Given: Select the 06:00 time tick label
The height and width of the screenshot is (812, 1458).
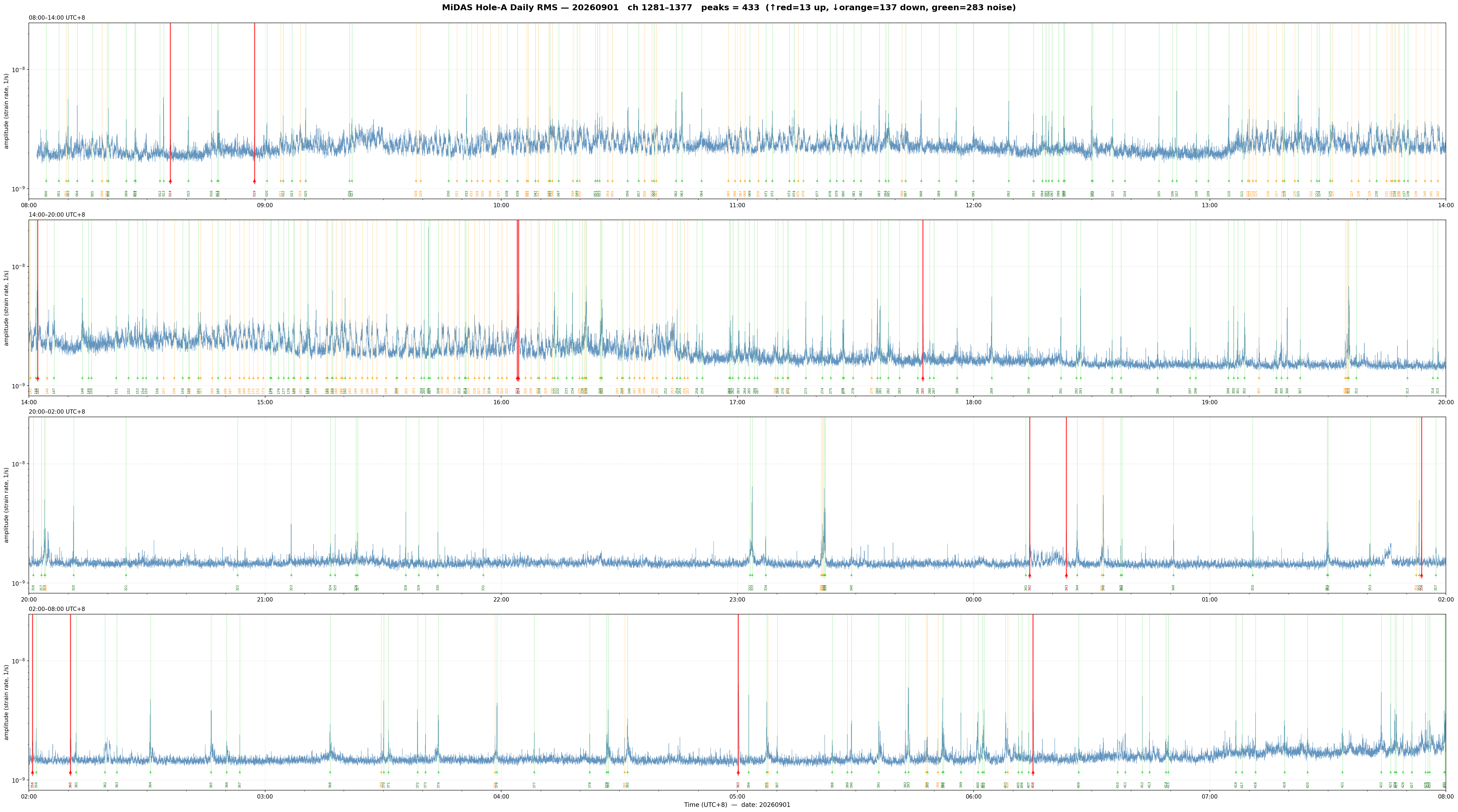Looking at the screenshot, I should click(x=974, y=797).
